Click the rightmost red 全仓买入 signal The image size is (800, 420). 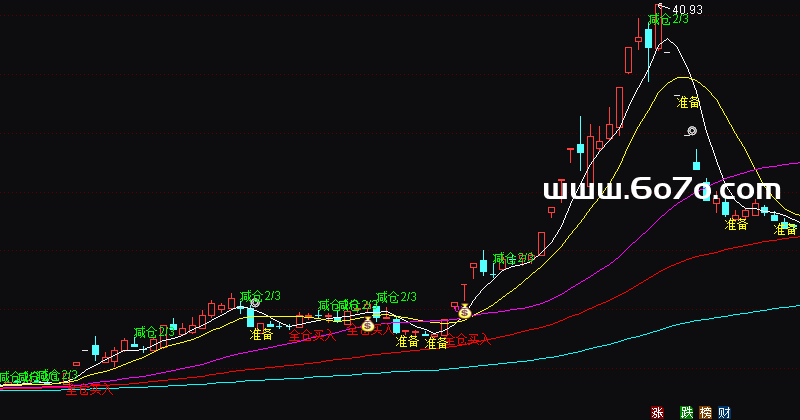[467, 340]
